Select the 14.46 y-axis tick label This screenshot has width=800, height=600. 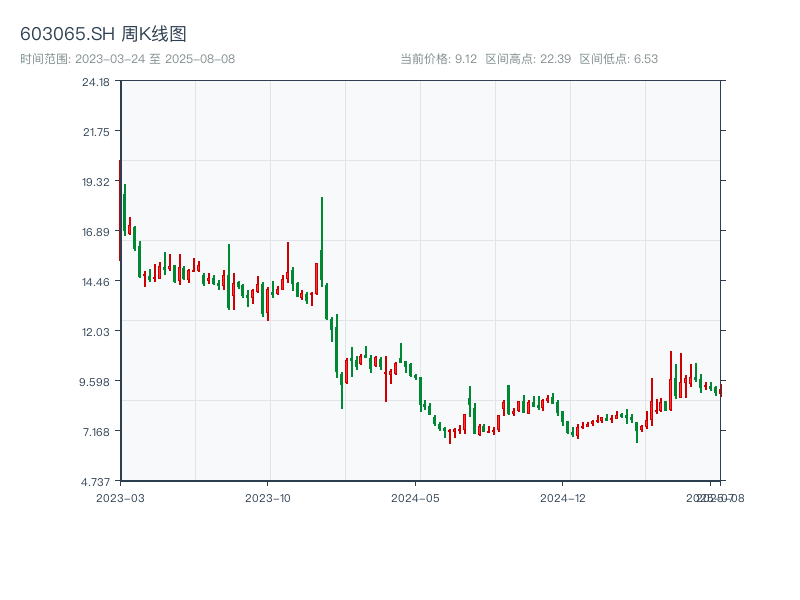click(x=96, y=282)
